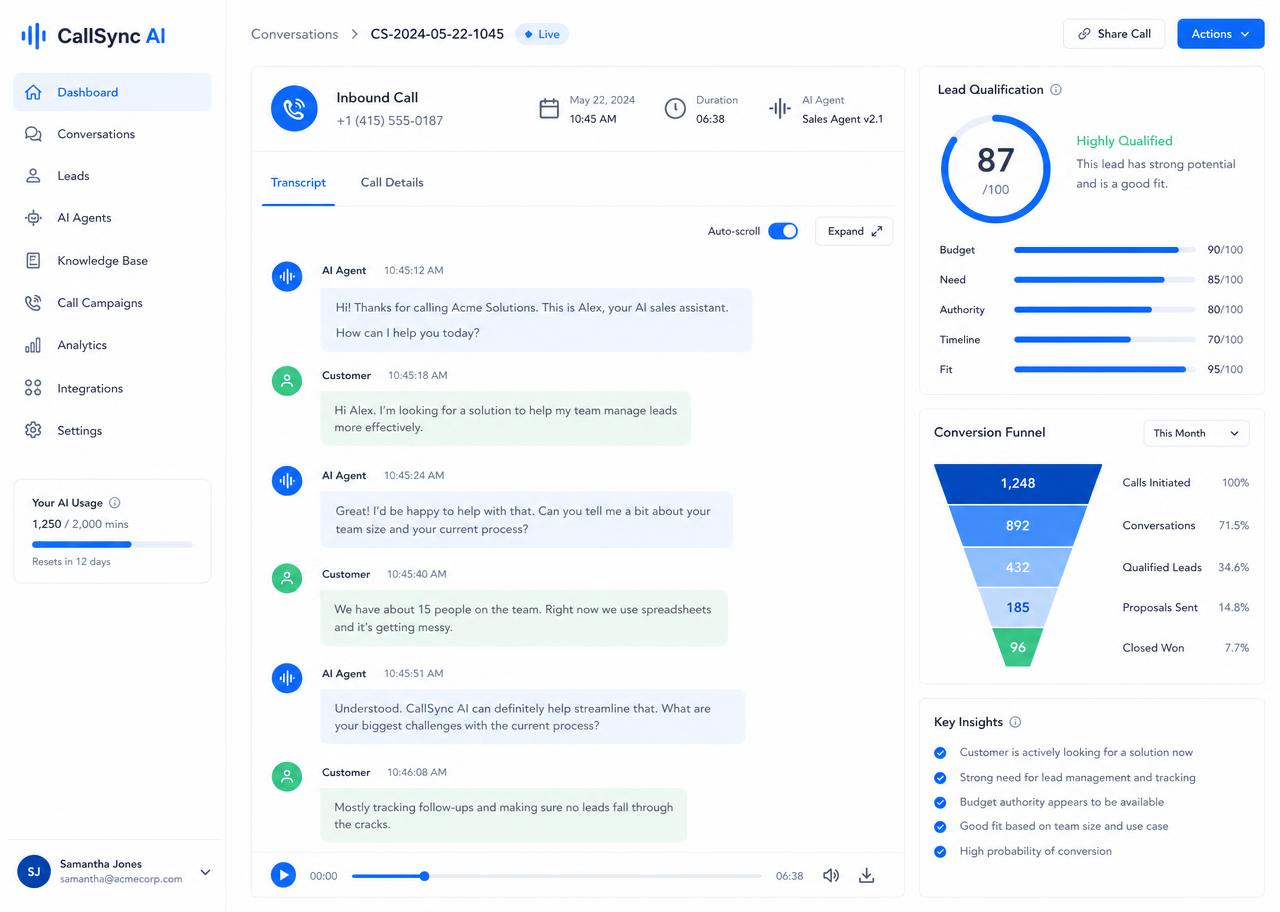Open AI Agents robot icon in sidebar
The width and height of the screenshot is (1280, 912).
pos(33,218)
